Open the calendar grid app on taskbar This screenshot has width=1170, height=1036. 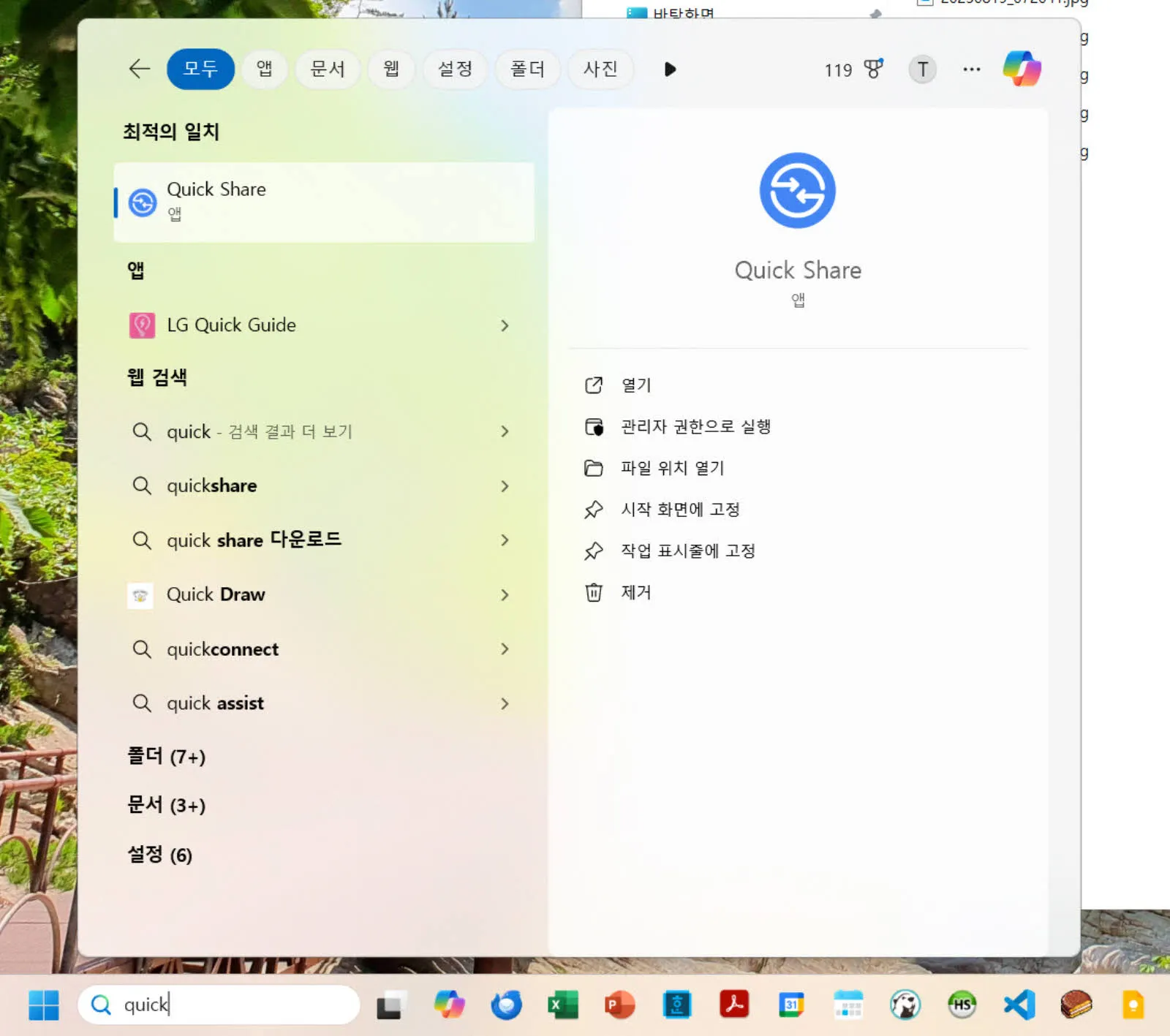tap(848, 1005)
